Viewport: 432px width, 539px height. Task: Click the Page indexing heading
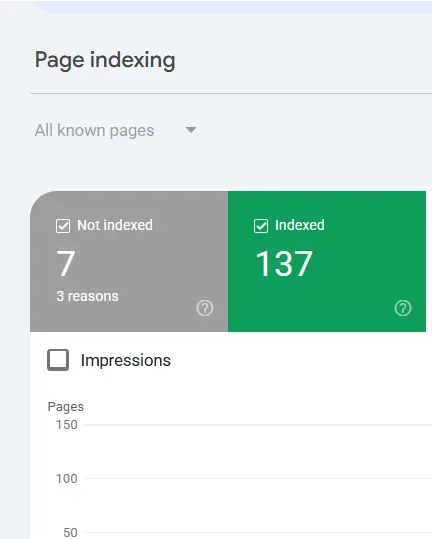(105, 60)
